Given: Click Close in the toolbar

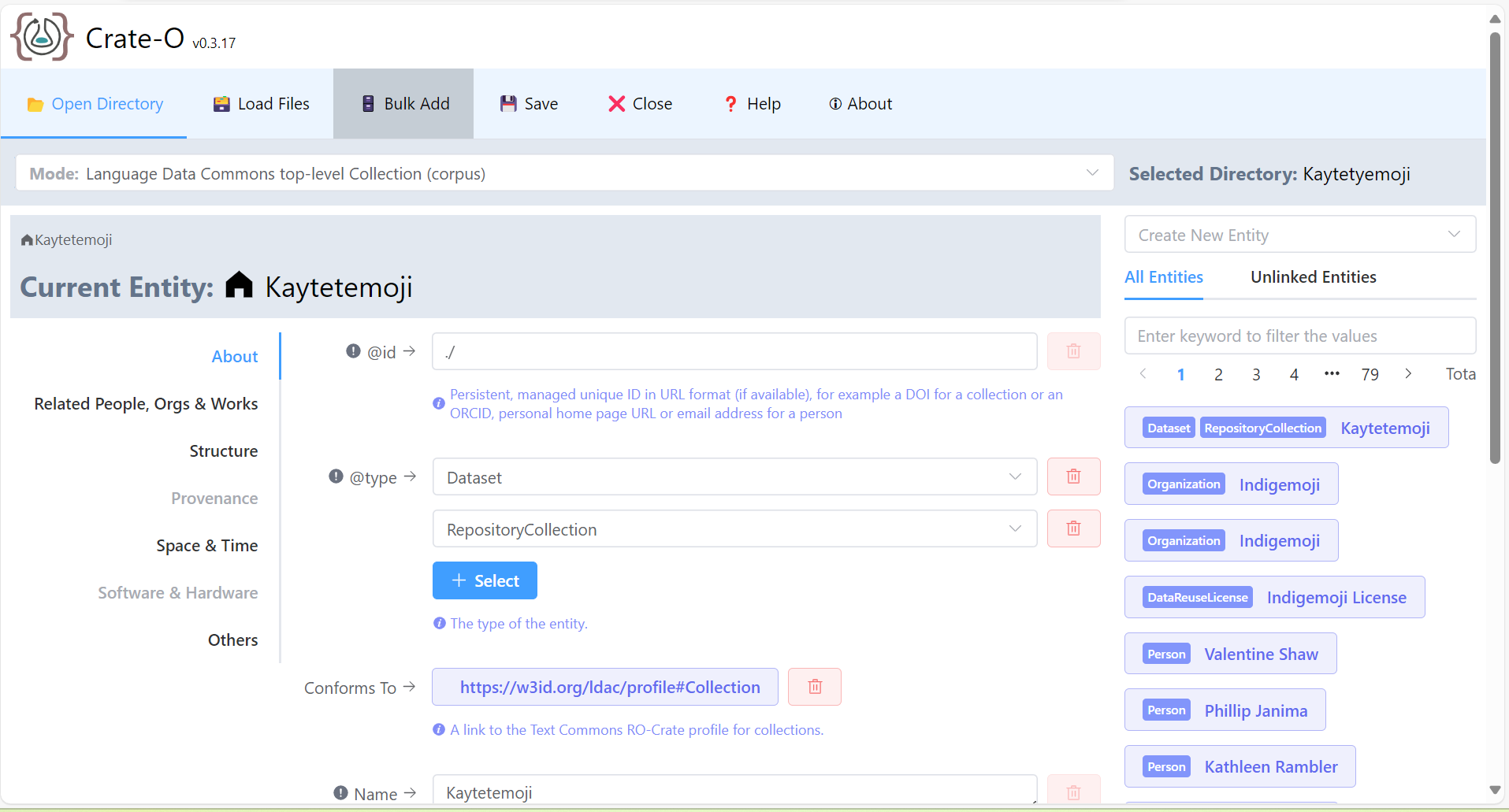Looking at the screenshot, I should pos(640,104).
